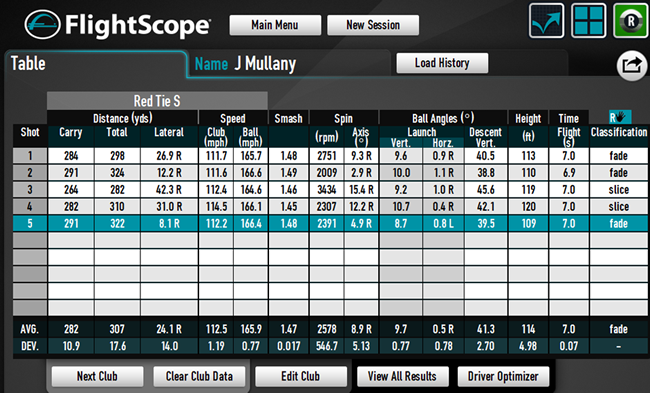Click the FlightScope logo

click(117, 25)
